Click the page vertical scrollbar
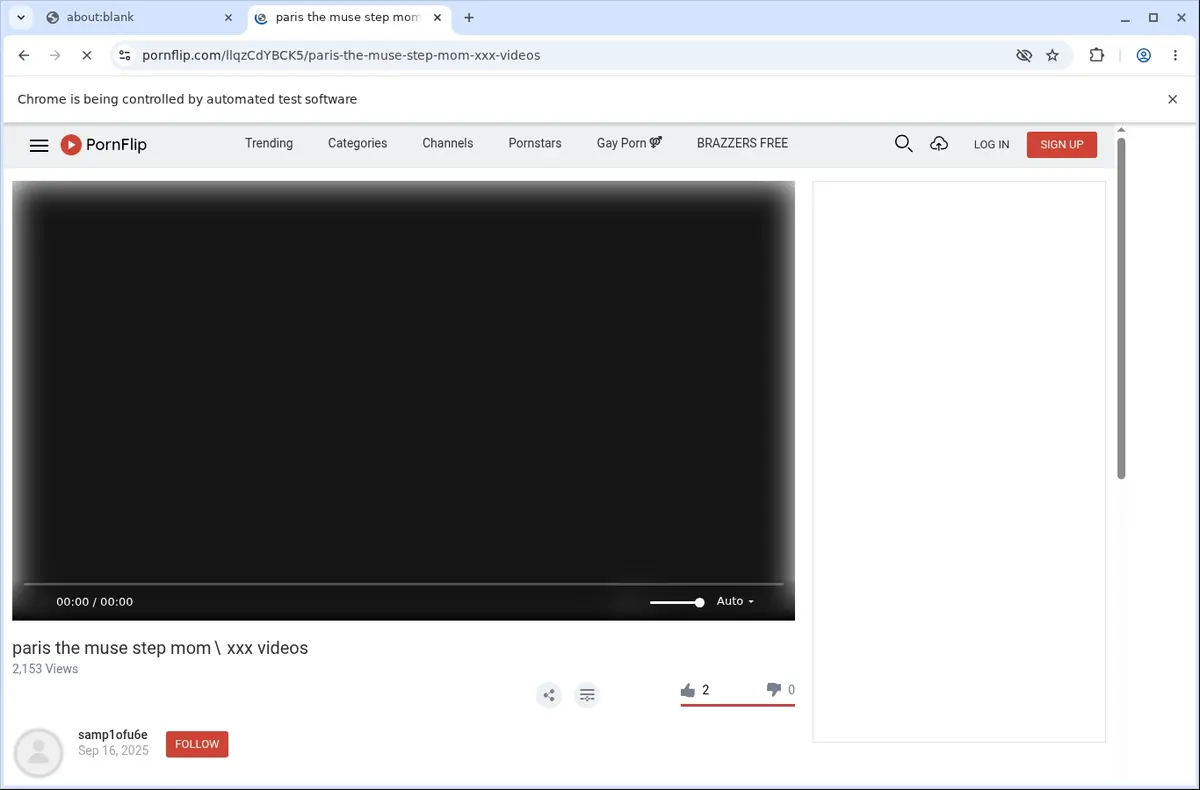This screenshot has width=1200, height=790. (1121, 308)
